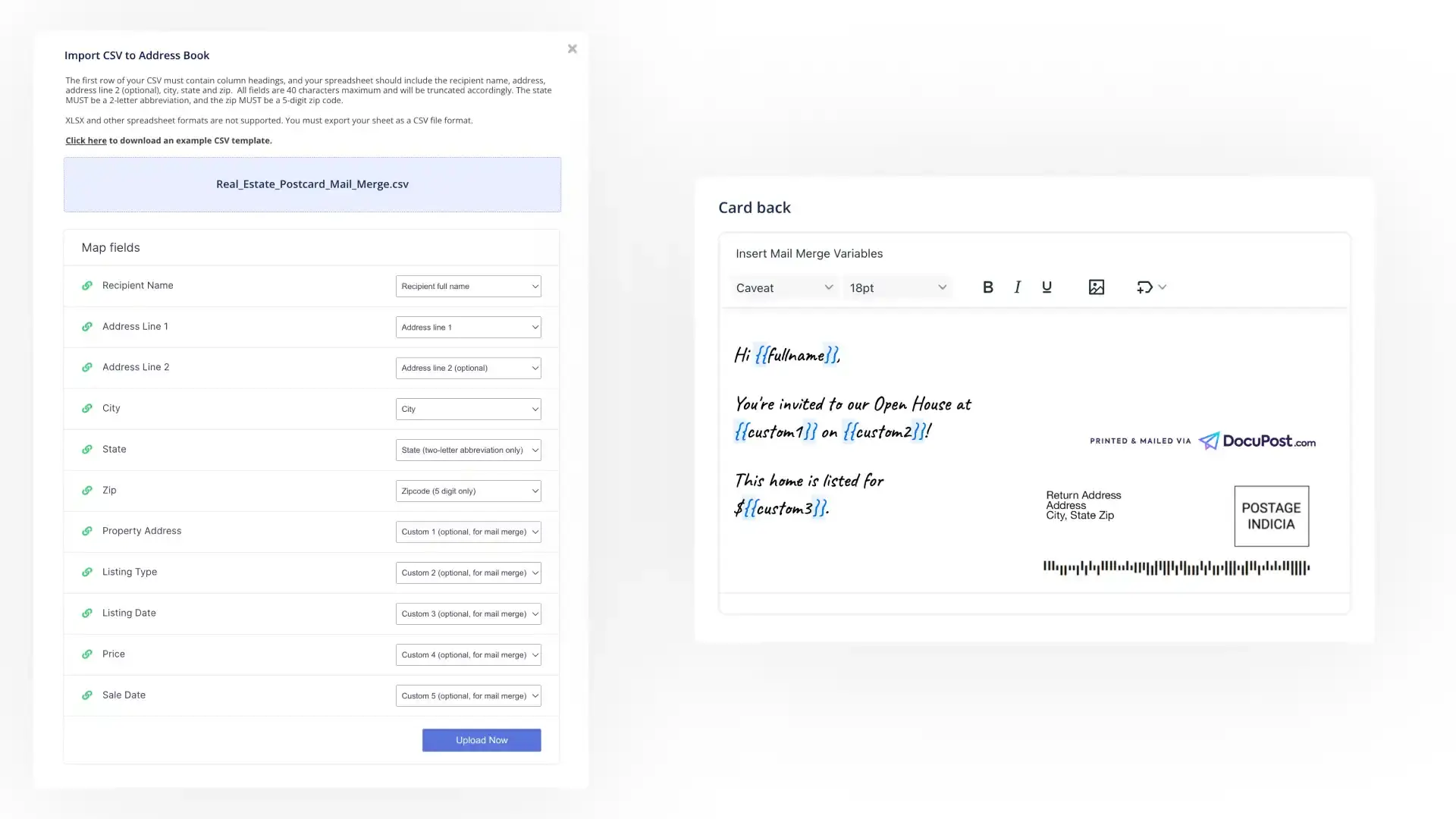Viewport: 1456px width, 819px height.
Task: Open the mail merge variable insert icon
Action: click(1144, 287)
